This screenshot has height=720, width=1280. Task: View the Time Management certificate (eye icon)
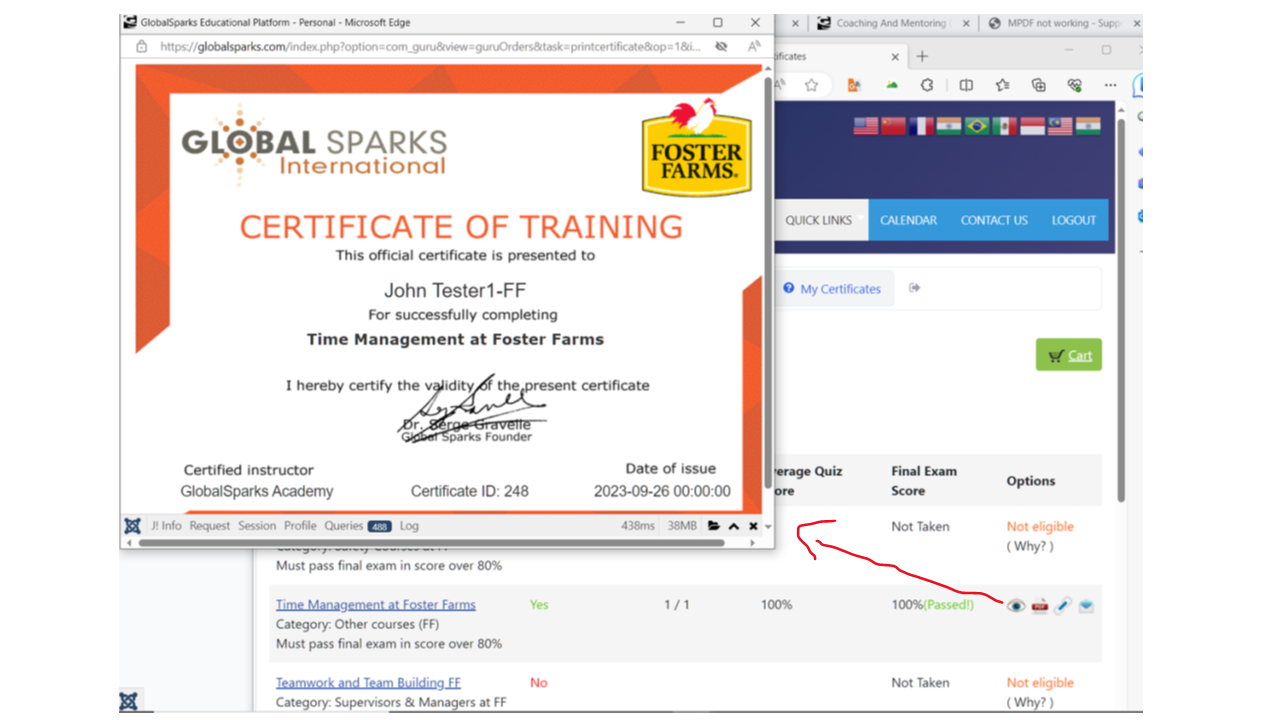click(1016, 605)
